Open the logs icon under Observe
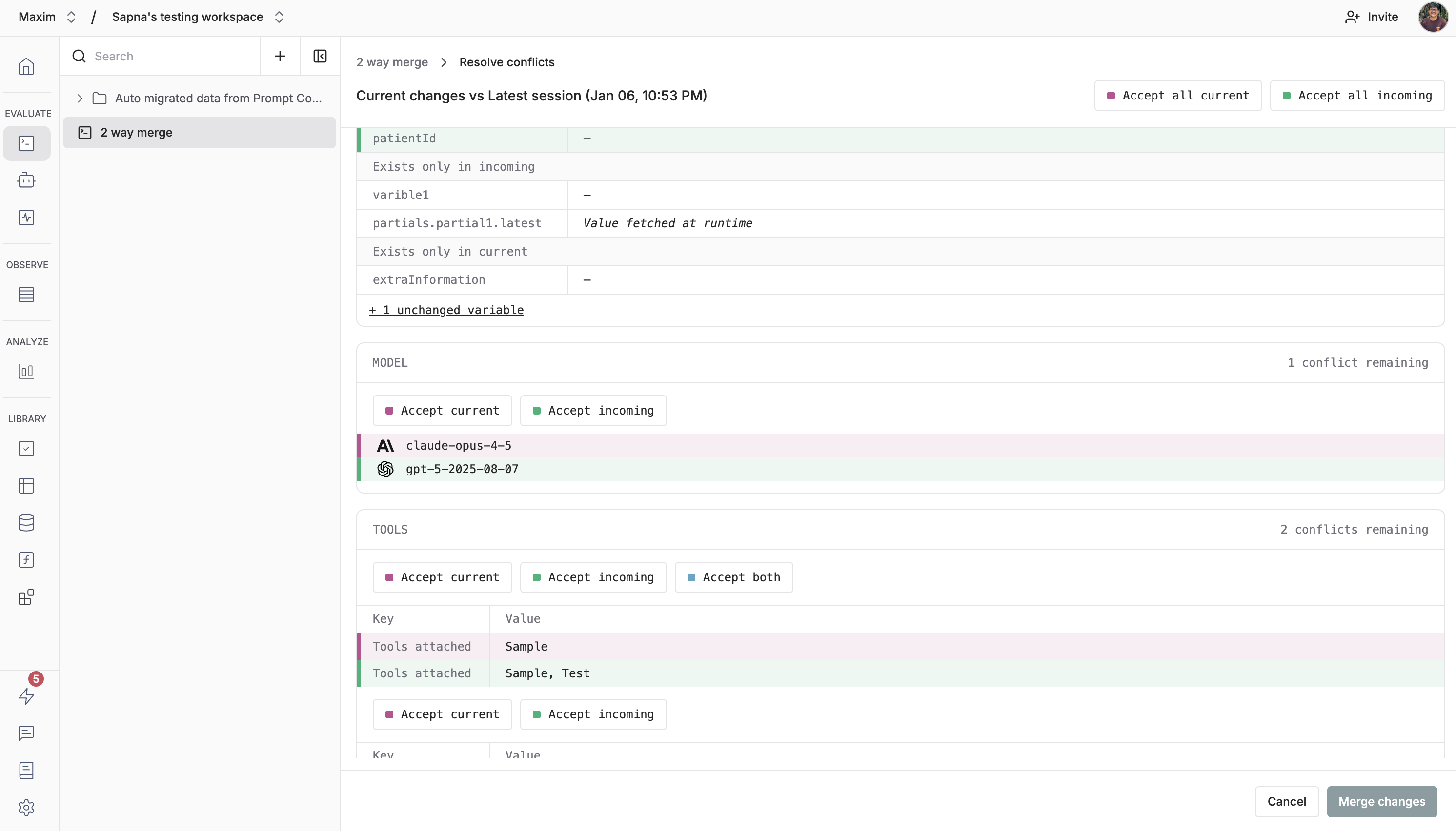 (x=26, y=295)
